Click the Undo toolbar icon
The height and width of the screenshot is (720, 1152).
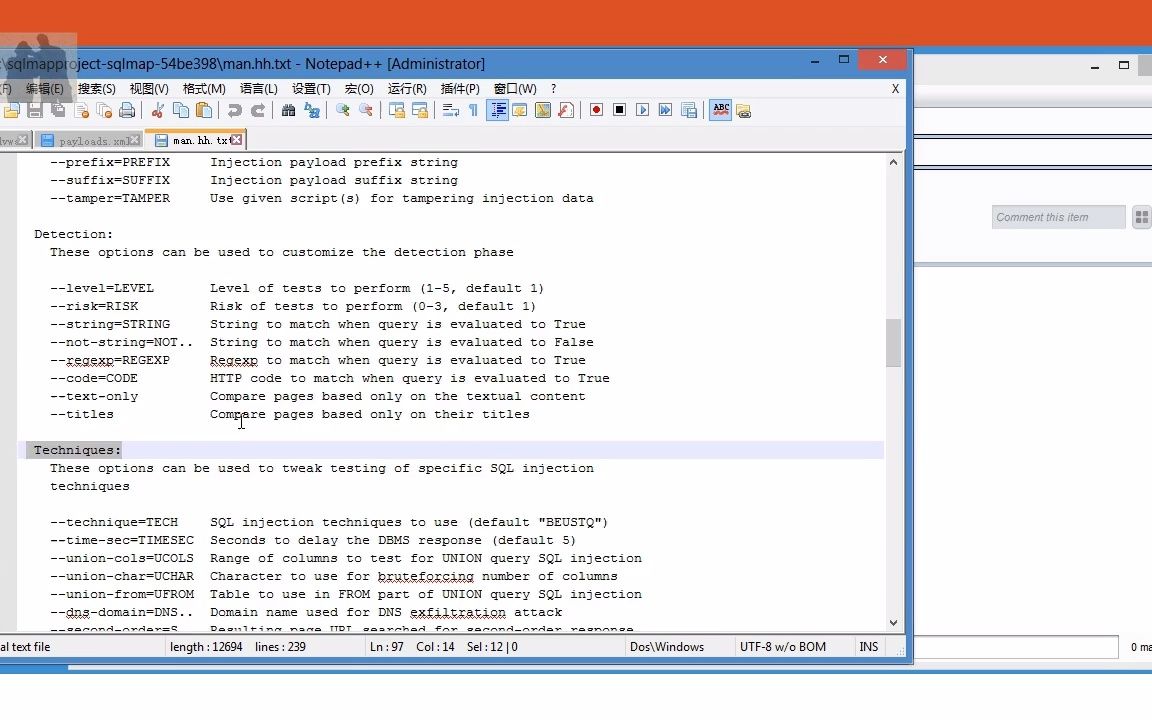click(x=235, y=110)
